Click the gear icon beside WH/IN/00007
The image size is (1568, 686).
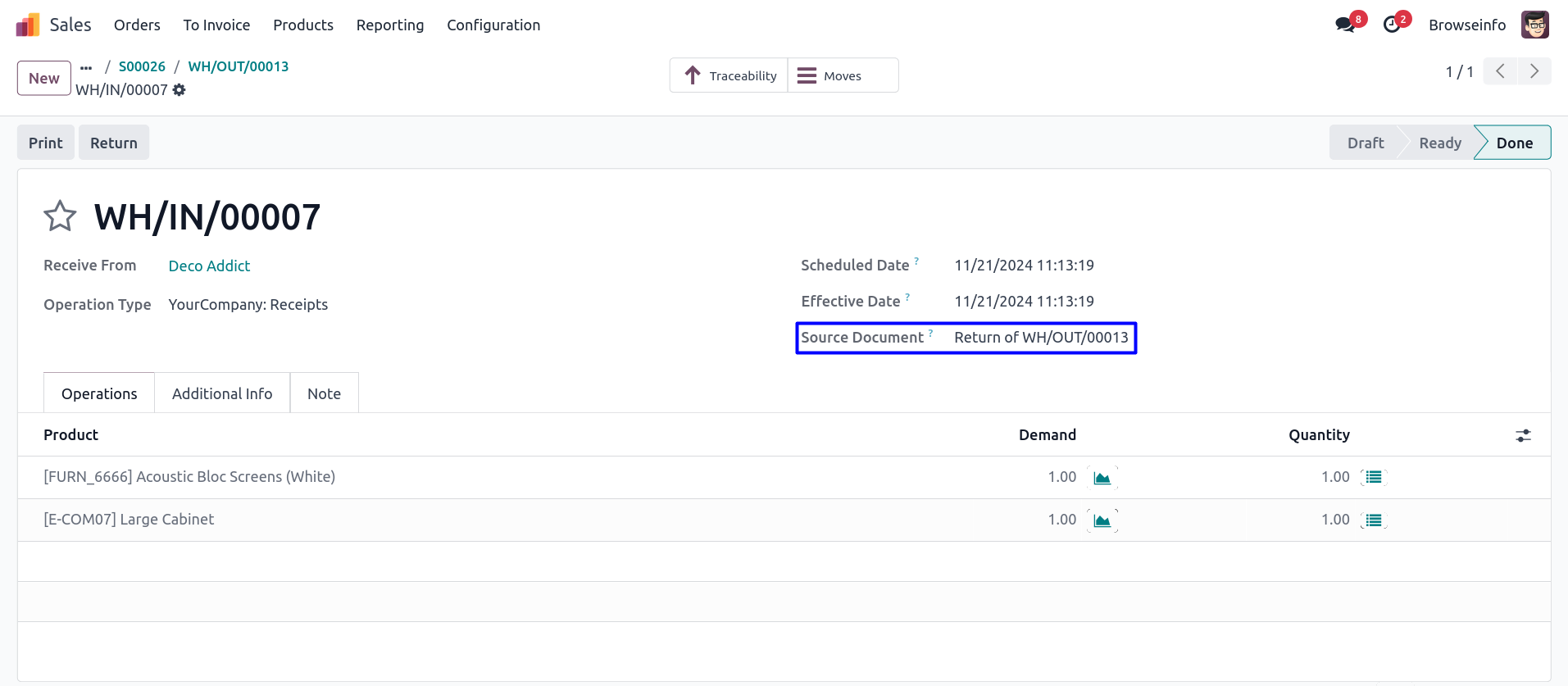[180, 90]
